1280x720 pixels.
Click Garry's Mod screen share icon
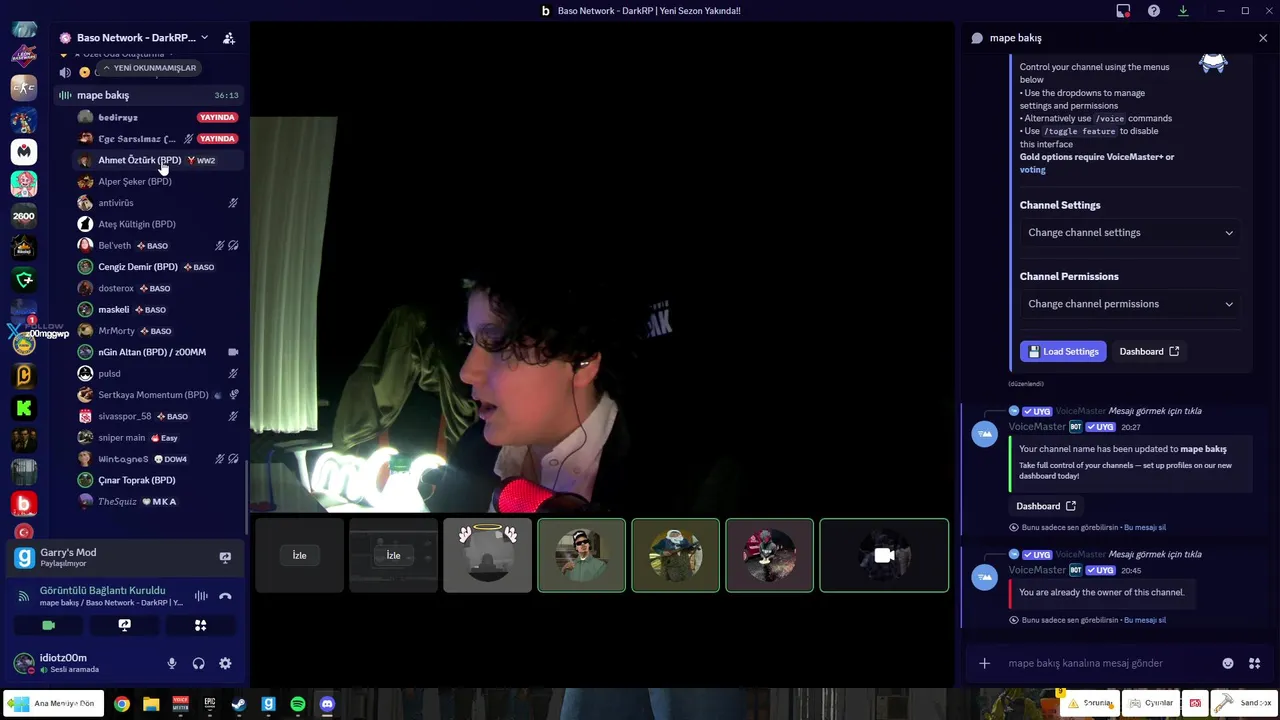[x=225, y=557]
